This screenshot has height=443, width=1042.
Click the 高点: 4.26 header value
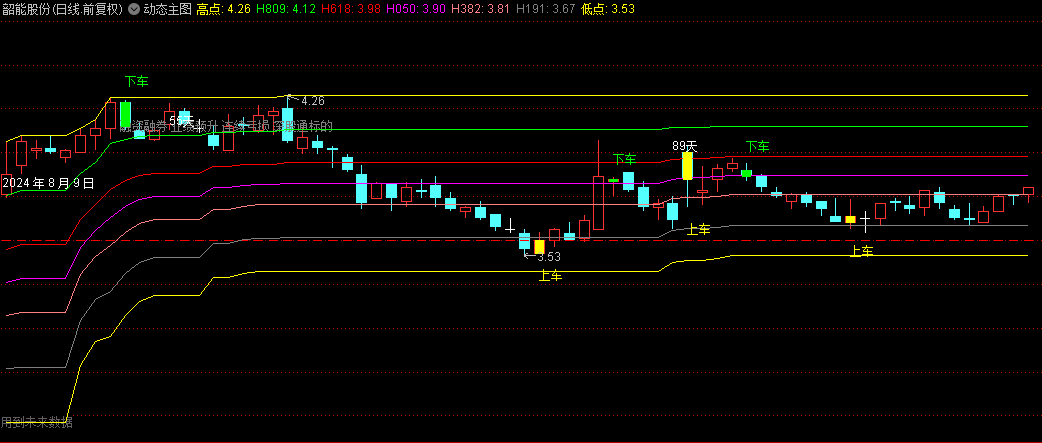tap(223, 9)
